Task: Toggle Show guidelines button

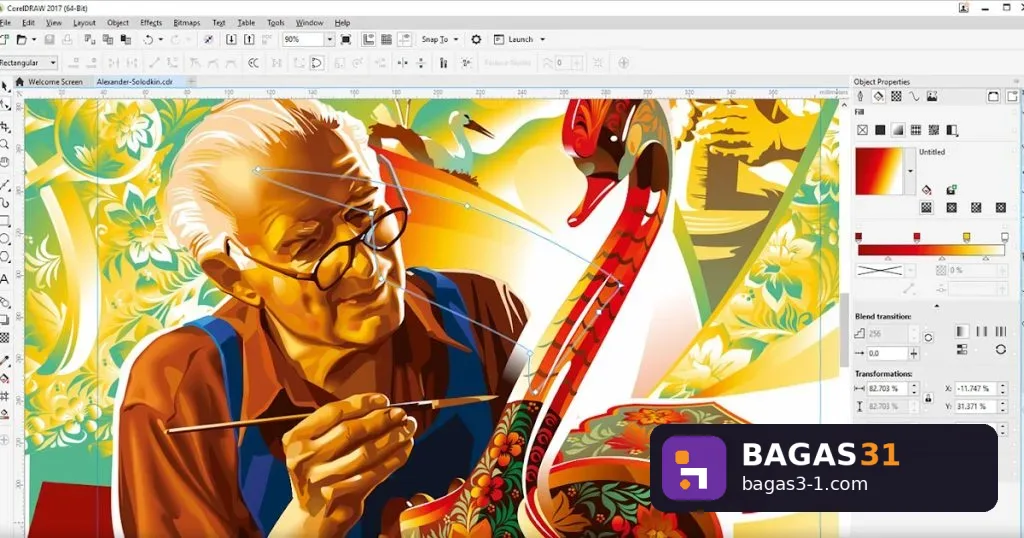Action: (405, 40)
